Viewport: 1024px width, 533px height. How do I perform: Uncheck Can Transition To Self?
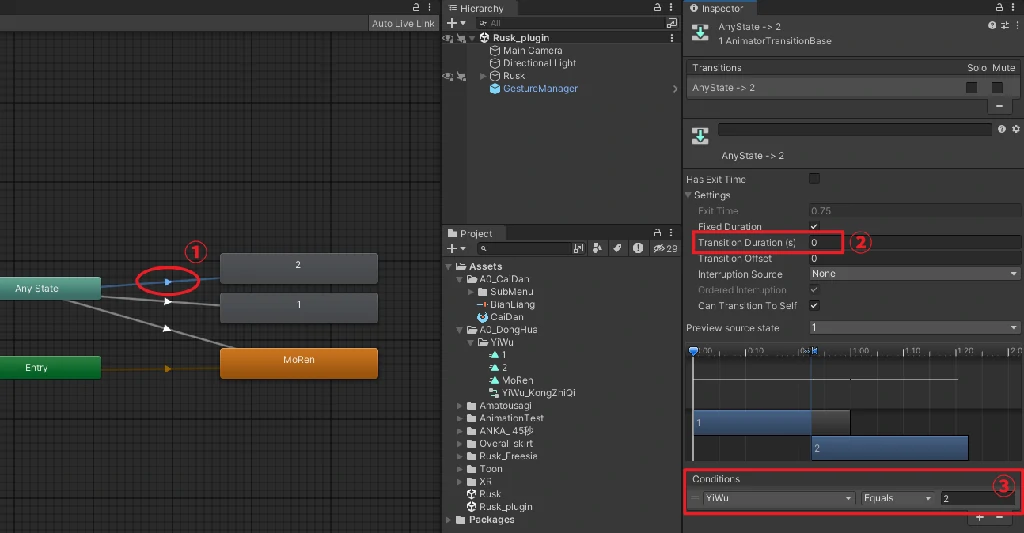click(814, 305)
